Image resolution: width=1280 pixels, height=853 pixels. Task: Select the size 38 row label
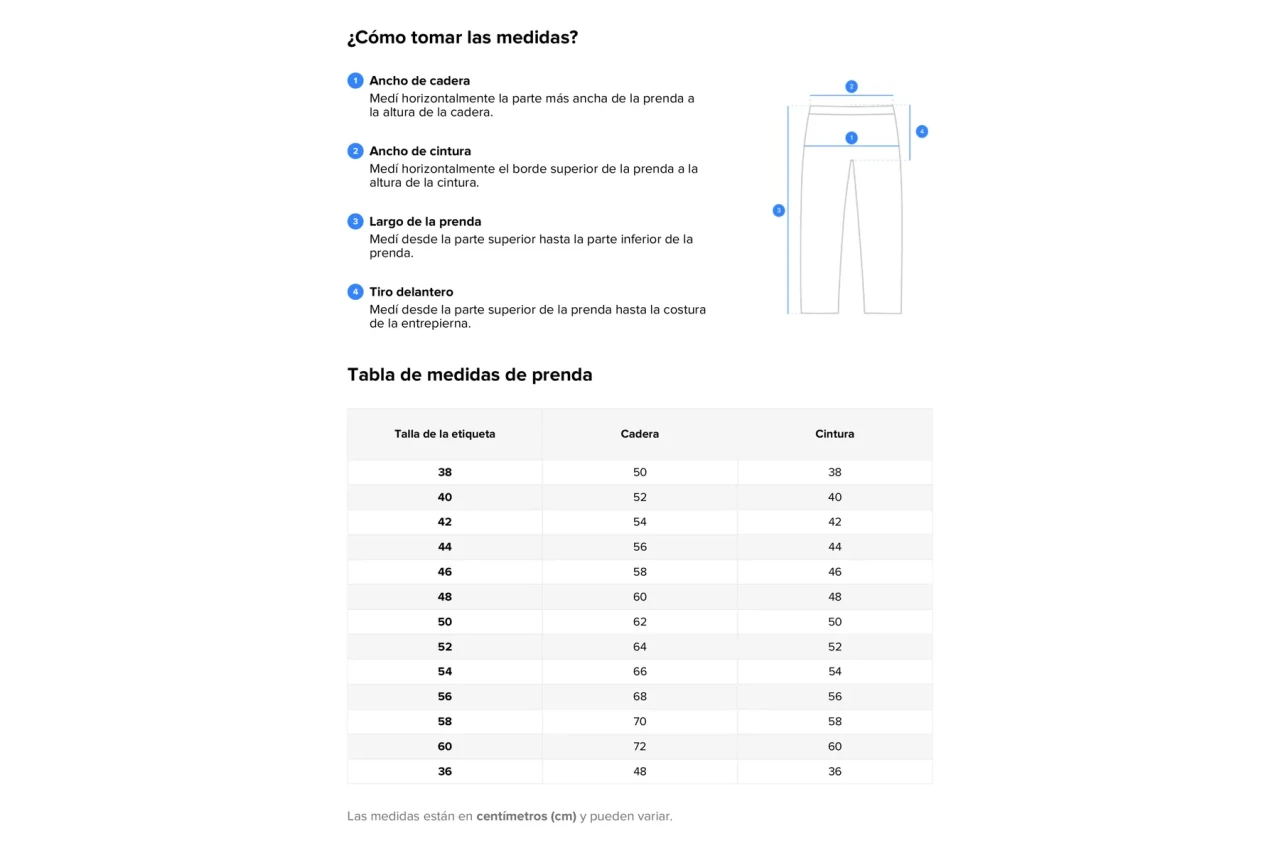(x=445, y=472)
